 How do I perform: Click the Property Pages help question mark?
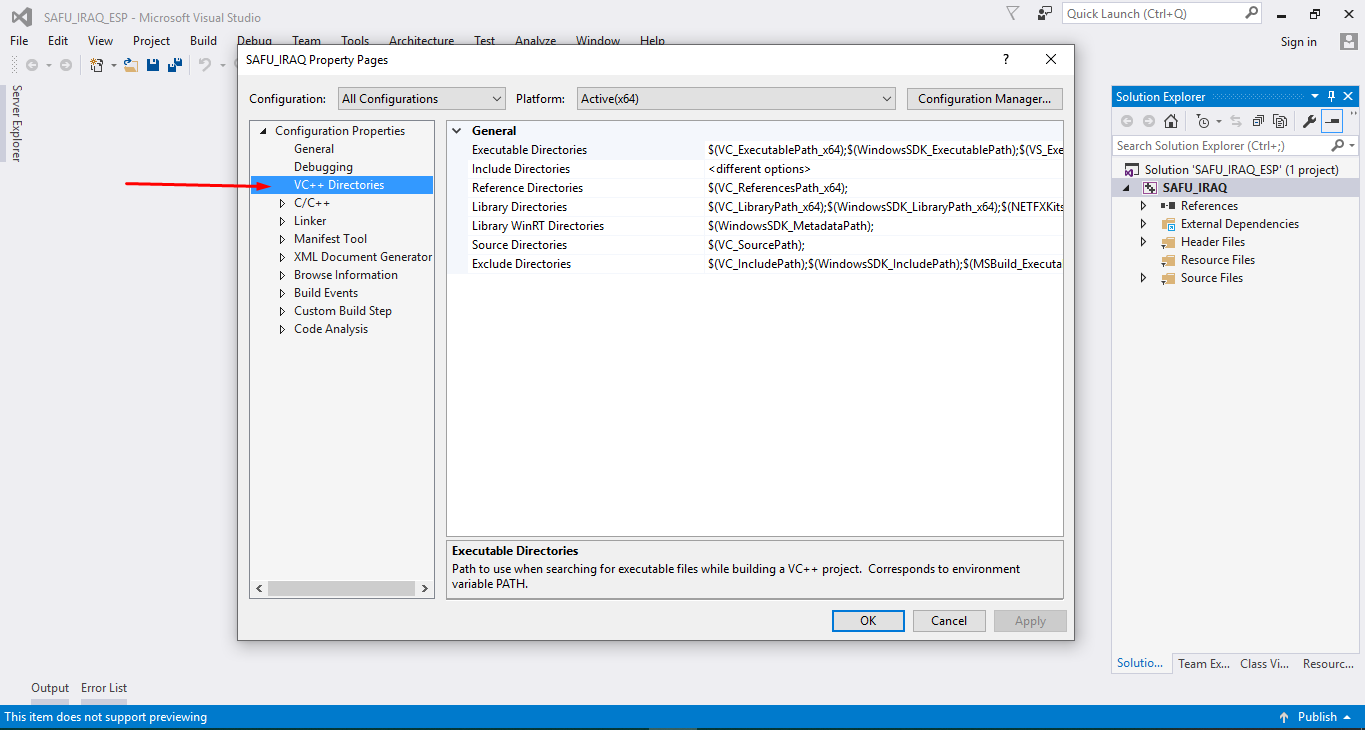tap(1006, 59)
